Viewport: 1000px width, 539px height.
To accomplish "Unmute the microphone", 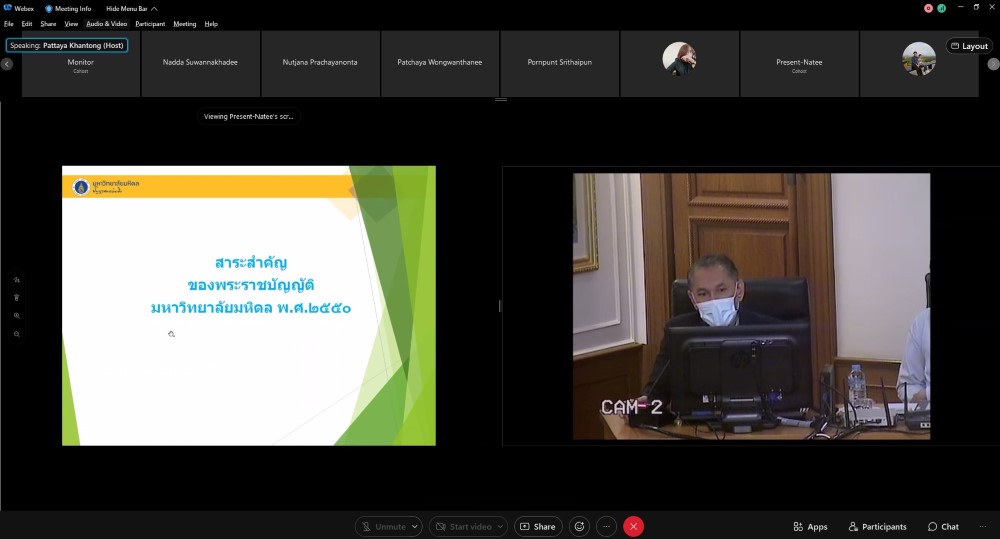I will click(x=384, y=526).
